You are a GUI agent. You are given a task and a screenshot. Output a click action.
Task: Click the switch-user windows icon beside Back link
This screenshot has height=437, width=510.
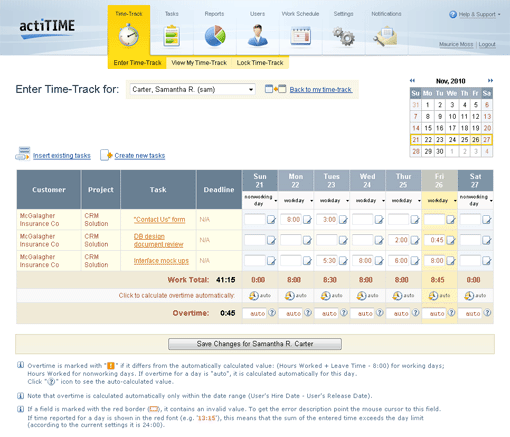point(275,89)
